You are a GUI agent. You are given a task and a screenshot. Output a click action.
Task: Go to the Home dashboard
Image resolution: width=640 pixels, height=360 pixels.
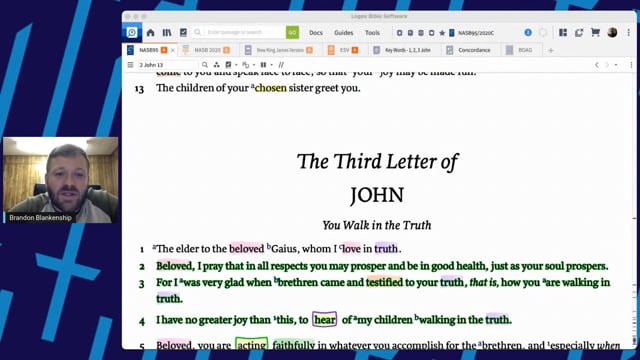[151, 33]
